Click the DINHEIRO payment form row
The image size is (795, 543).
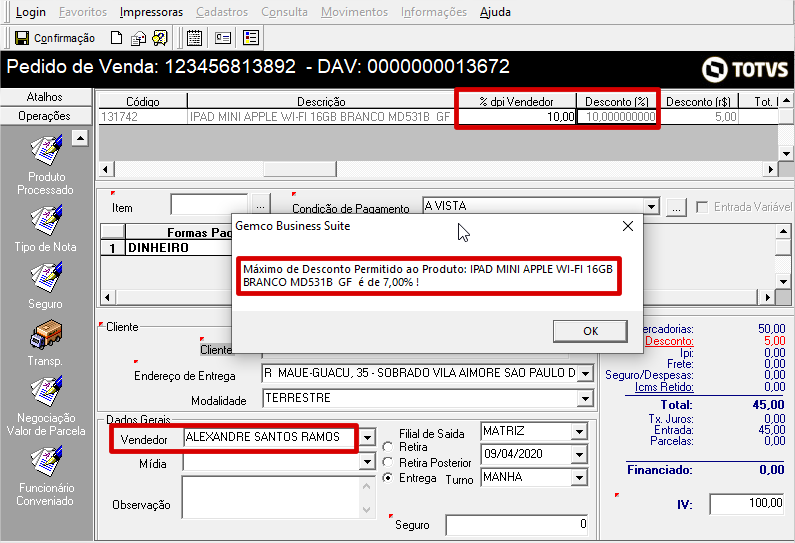(178, 248)
